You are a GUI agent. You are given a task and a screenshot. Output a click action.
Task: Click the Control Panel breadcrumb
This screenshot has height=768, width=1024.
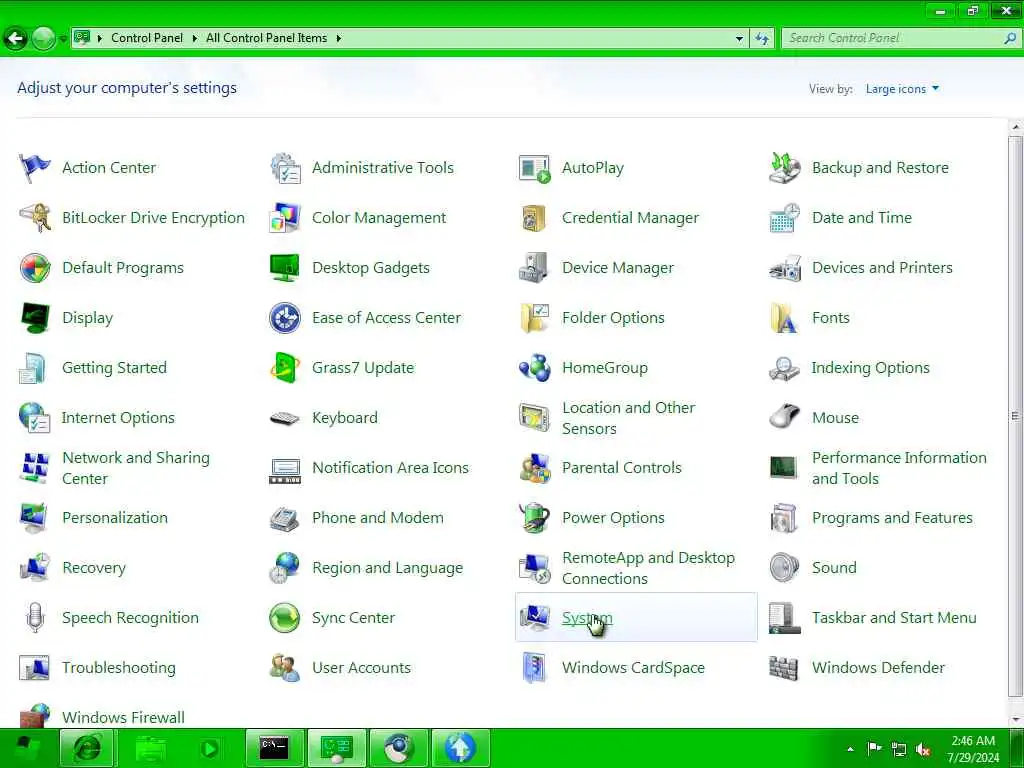click(147, 39)
